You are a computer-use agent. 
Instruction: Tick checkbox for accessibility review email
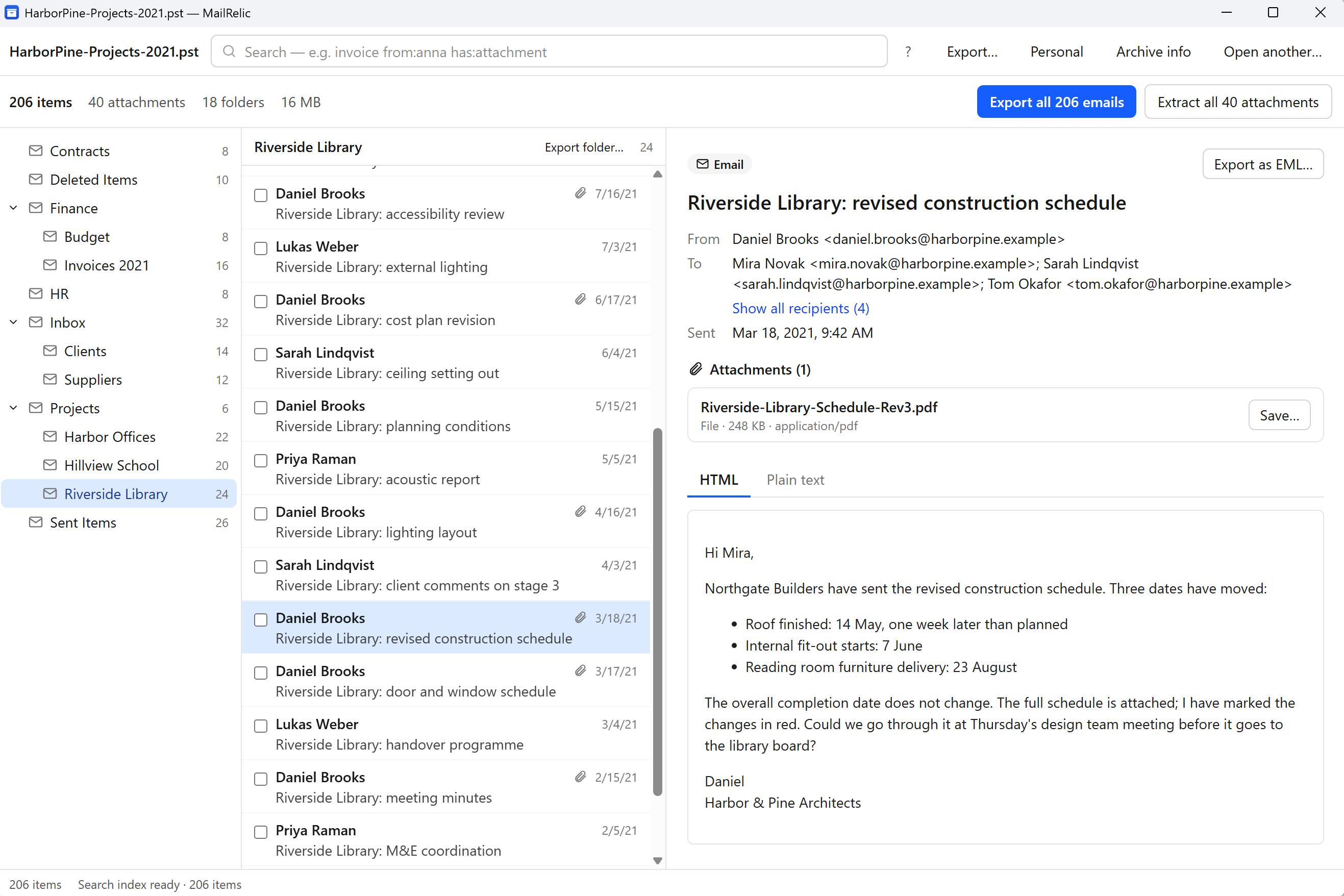(x=261, y=195)
